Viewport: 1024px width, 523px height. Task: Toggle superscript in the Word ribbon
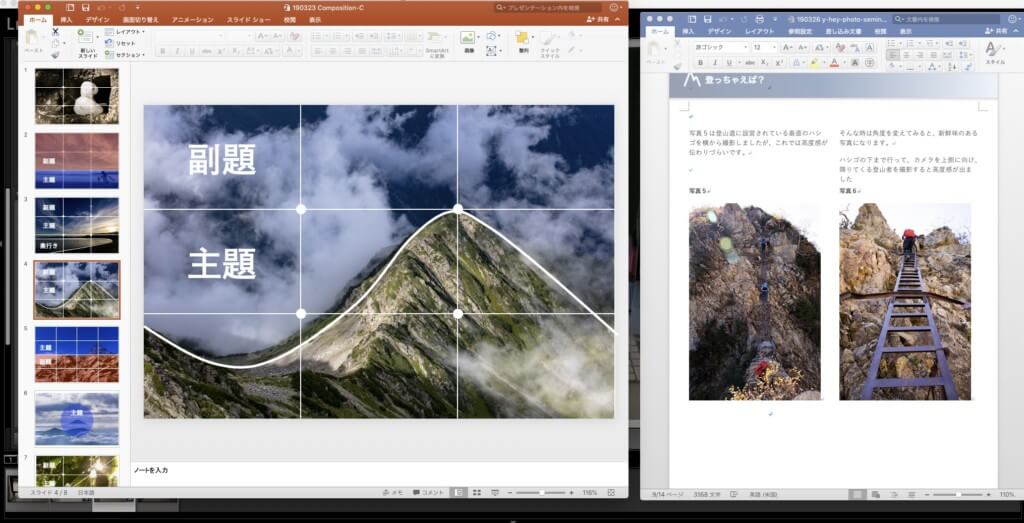[x=779, y=63]
